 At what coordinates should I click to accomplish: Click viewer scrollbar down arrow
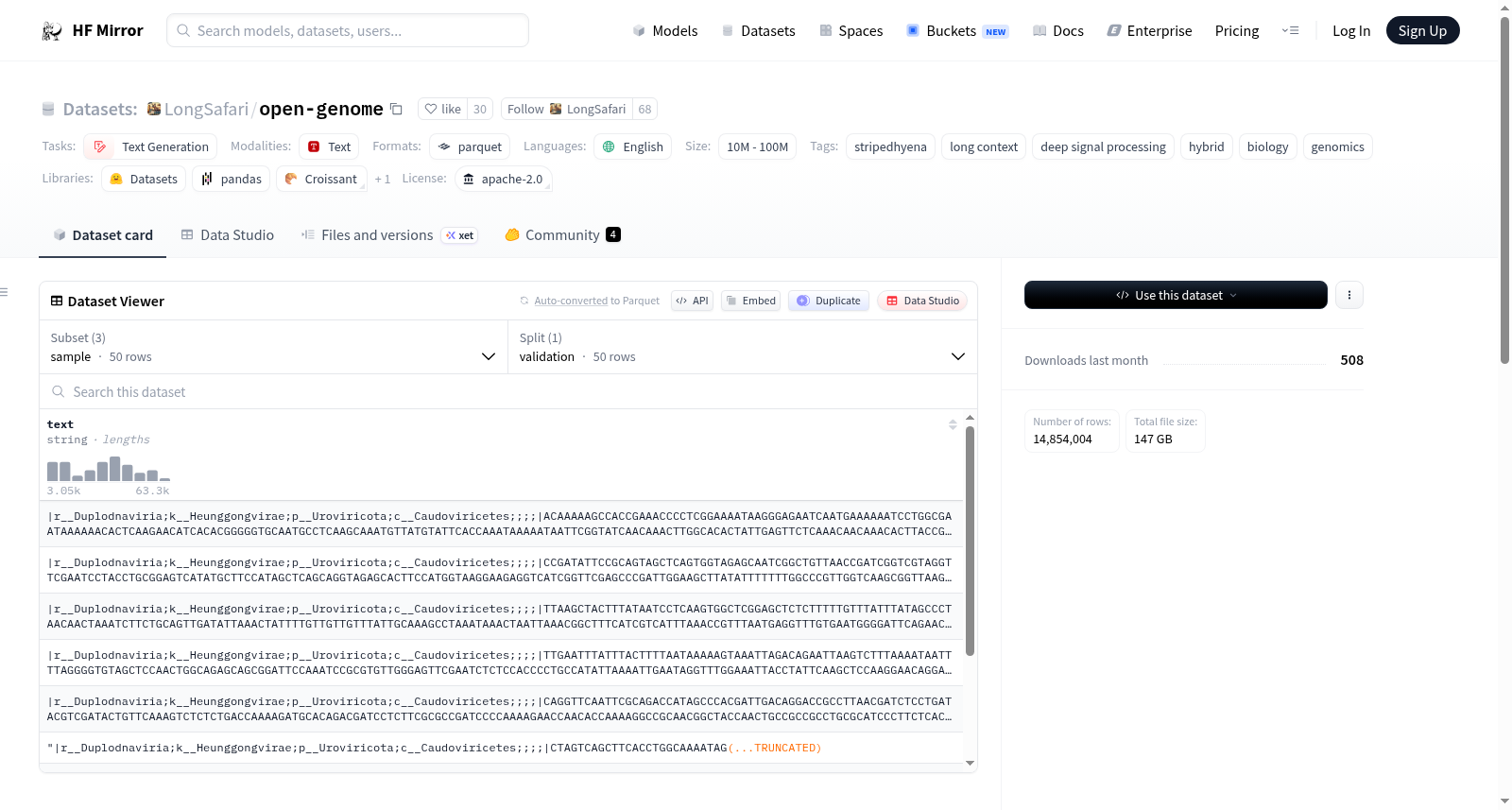click(970, 763)
